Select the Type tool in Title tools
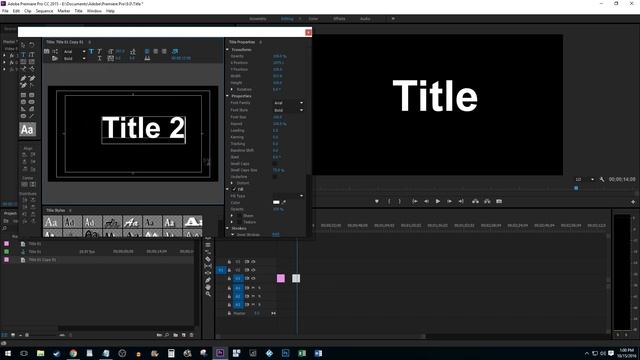640x360 pixels. (x=23, y=54)
